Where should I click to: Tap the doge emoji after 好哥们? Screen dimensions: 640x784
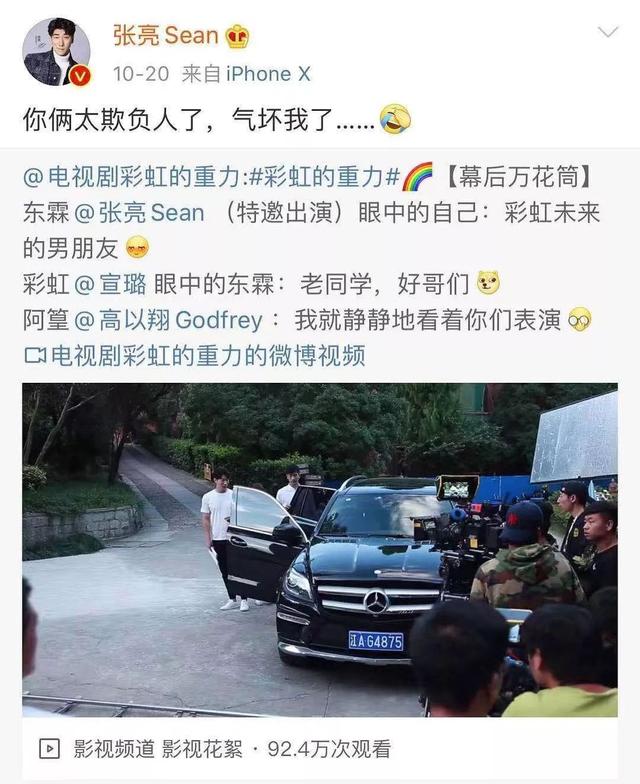[488, 284]
